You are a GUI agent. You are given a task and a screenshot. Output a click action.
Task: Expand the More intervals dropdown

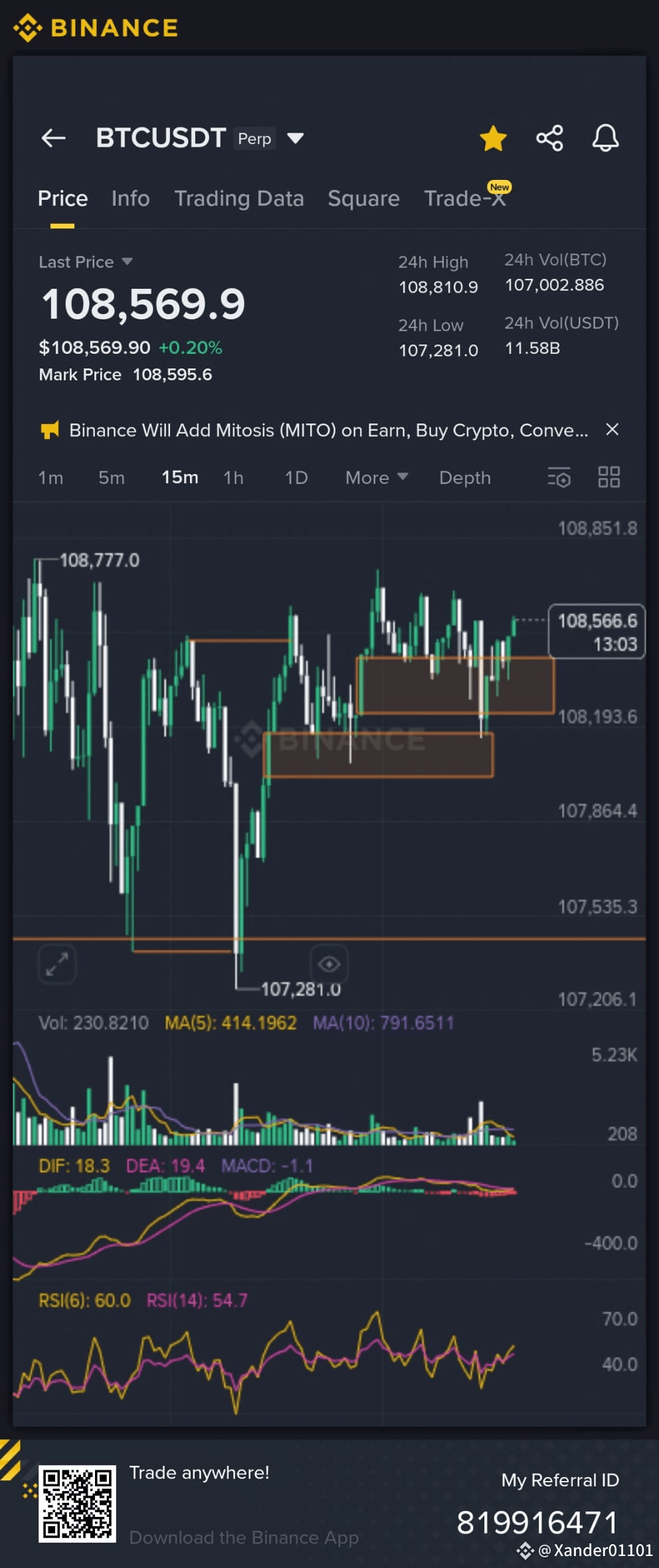377,478
